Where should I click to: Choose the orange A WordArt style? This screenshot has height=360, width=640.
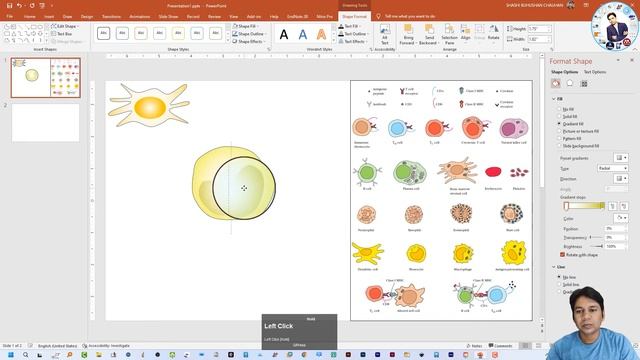click(x=321, y=34)
